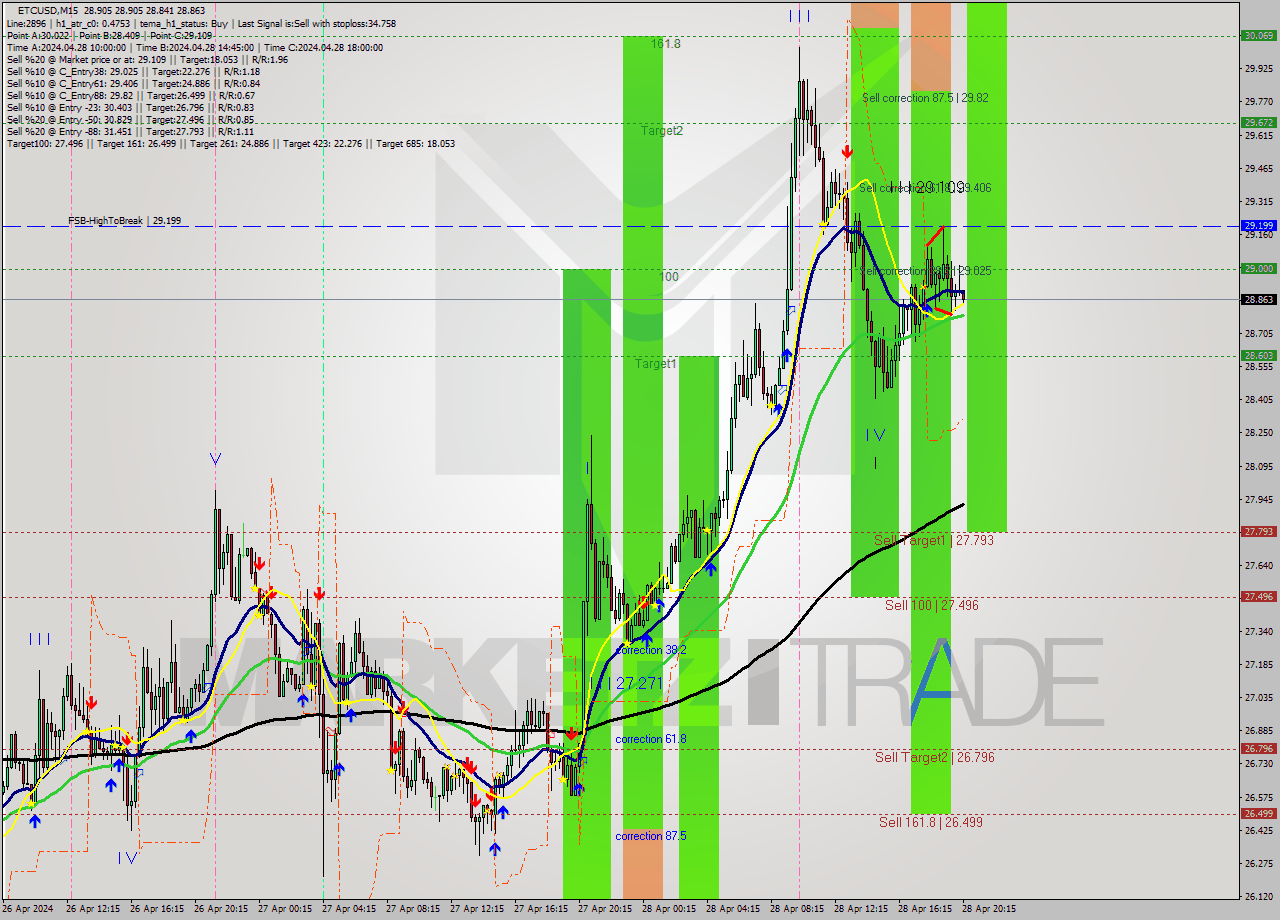Click the green 30.069 price axis tag
Viewport: 1280px width, 920px height.
[x=1258, y=35]
